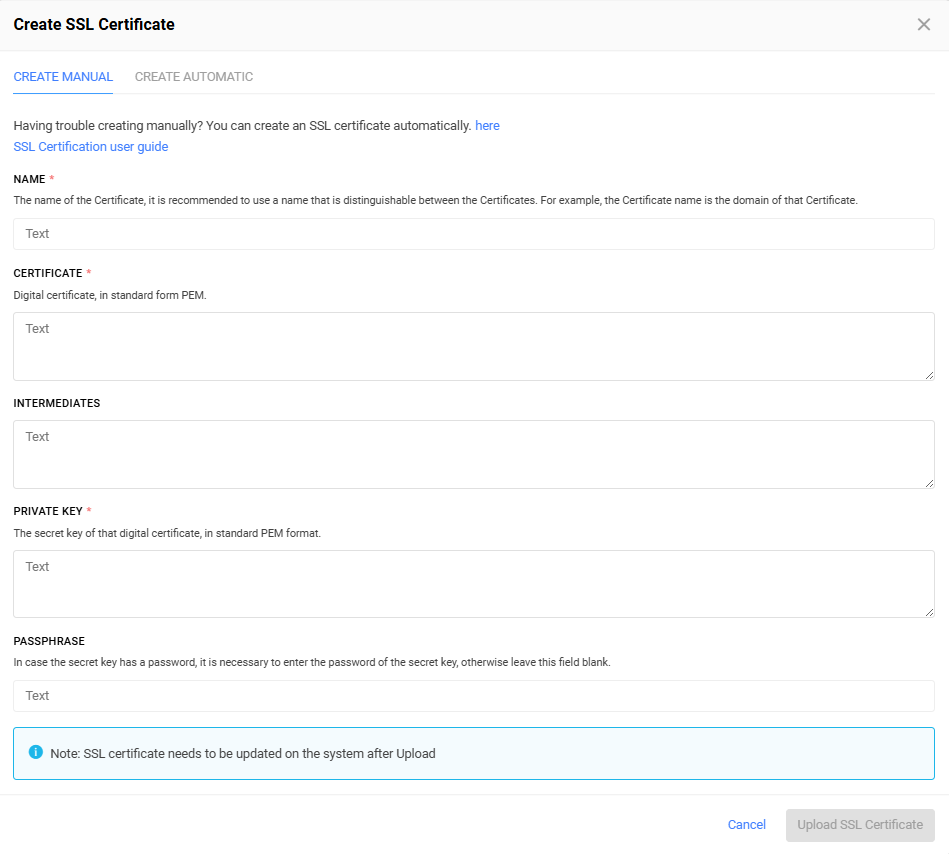Click the Upload SSL Certificate button
This screenshot has width=949, height=854.
pyautogui.click(x=860, y=825)
